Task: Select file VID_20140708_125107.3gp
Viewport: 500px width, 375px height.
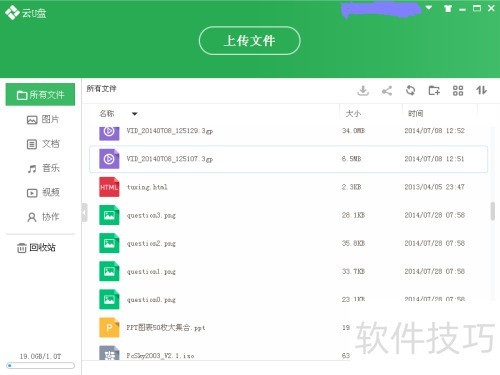Action: (288, 159)
